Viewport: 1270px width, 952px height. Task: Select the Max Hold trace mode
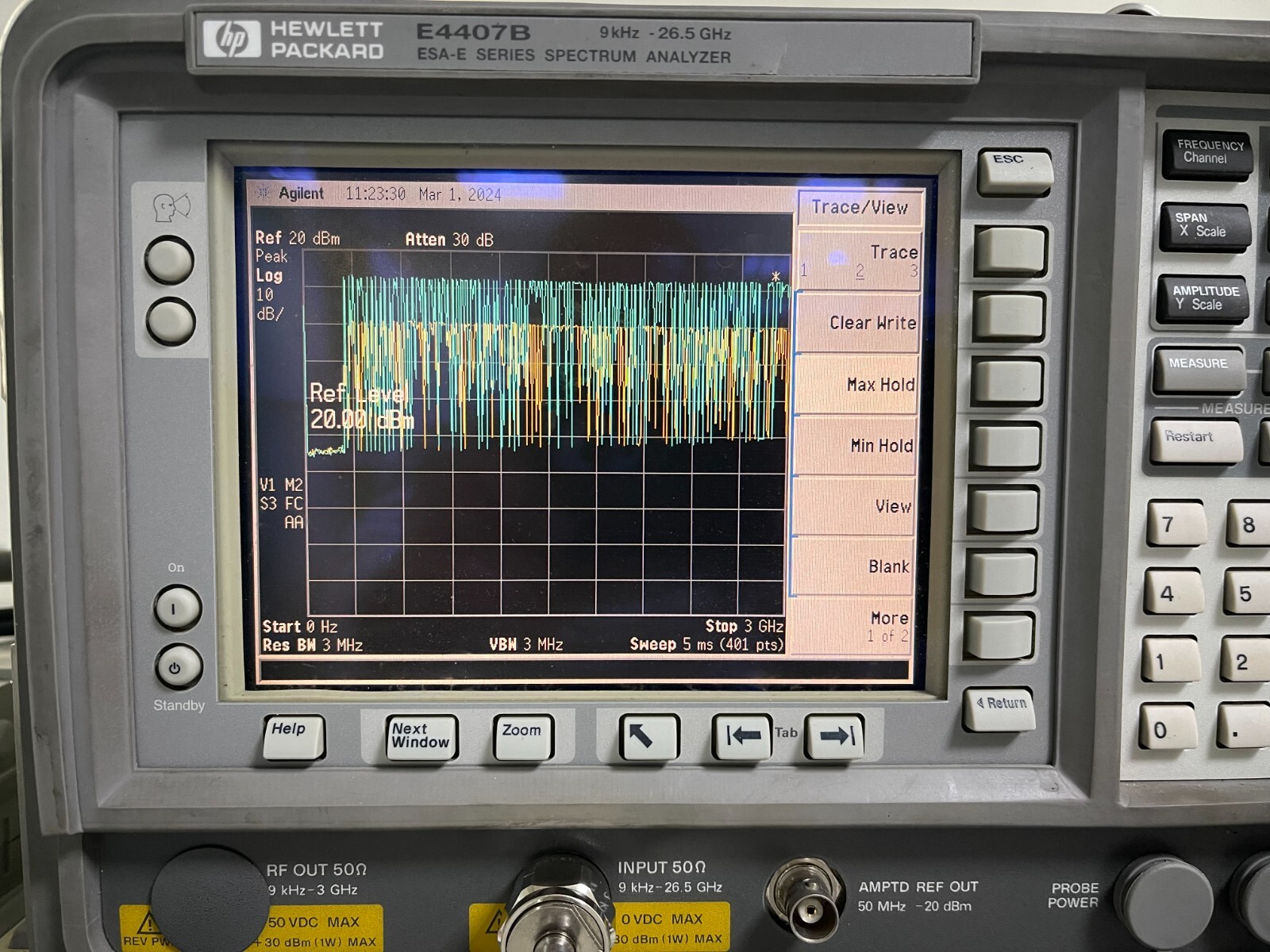[1010, 382]
